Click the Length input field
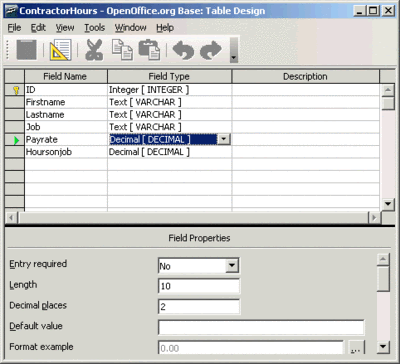This screenshot has width=400, height=364. click(199, 286)
